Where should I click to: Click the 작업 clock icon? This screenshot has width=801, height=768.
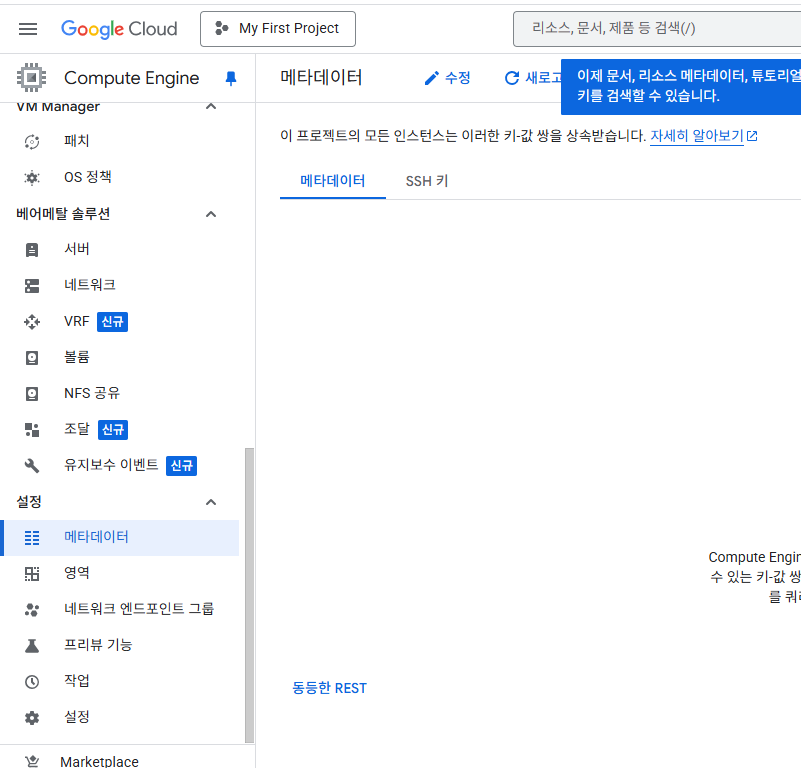pyautogui.click(x=32, y=682)
